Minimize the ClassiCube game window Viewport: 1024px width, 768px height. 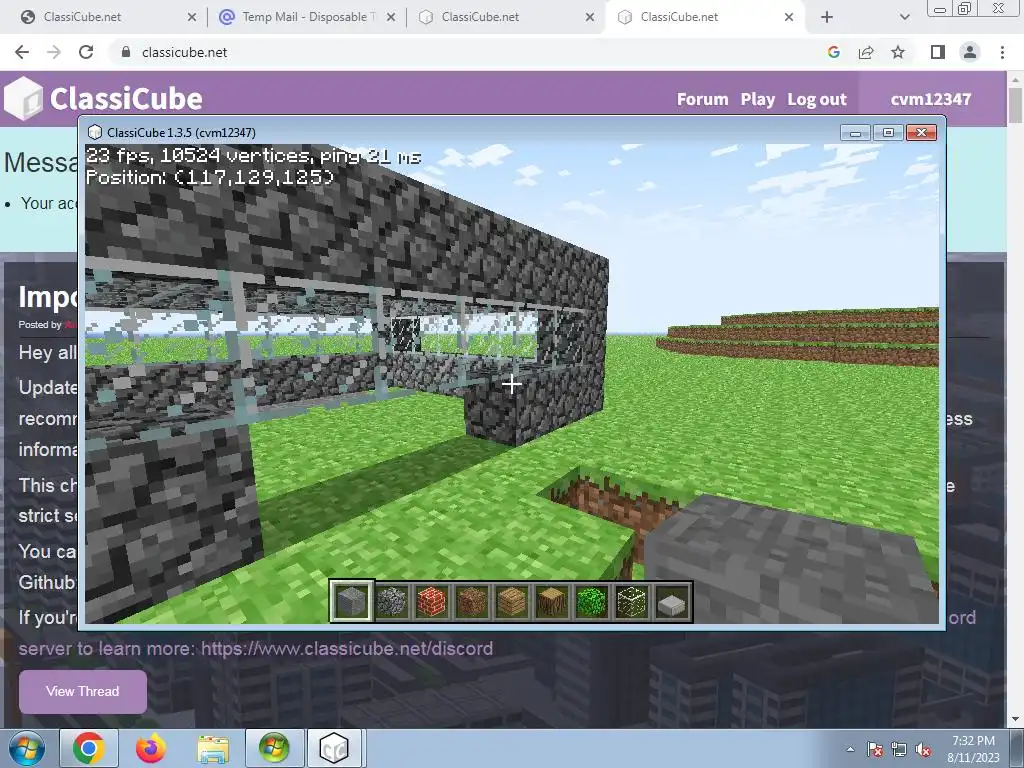(856, 133)
